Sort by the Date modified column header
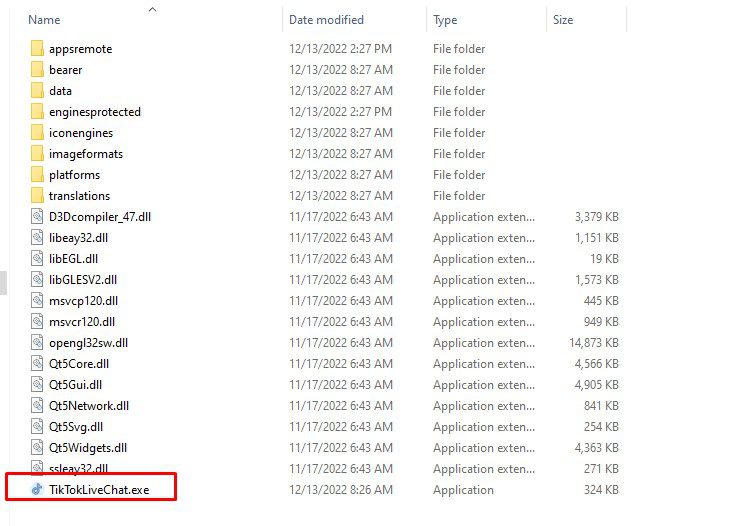 [326, 20]
